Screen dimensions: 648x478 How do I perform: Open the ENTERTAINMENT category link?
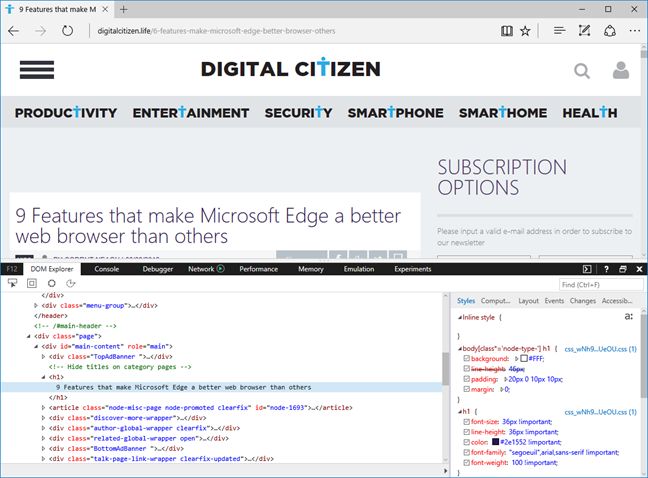click(x=191, y=113)
